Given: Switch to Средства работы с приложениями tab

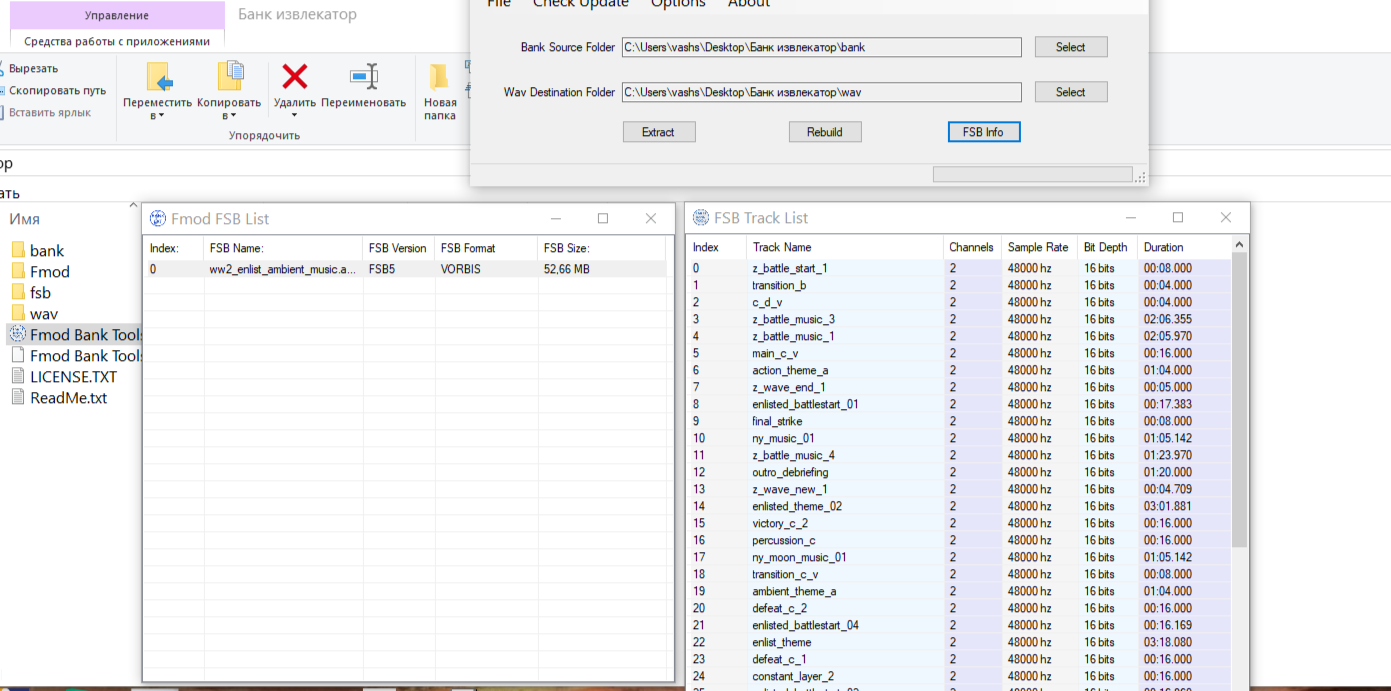Looking at the screenshot, I should tap(117, 42).
